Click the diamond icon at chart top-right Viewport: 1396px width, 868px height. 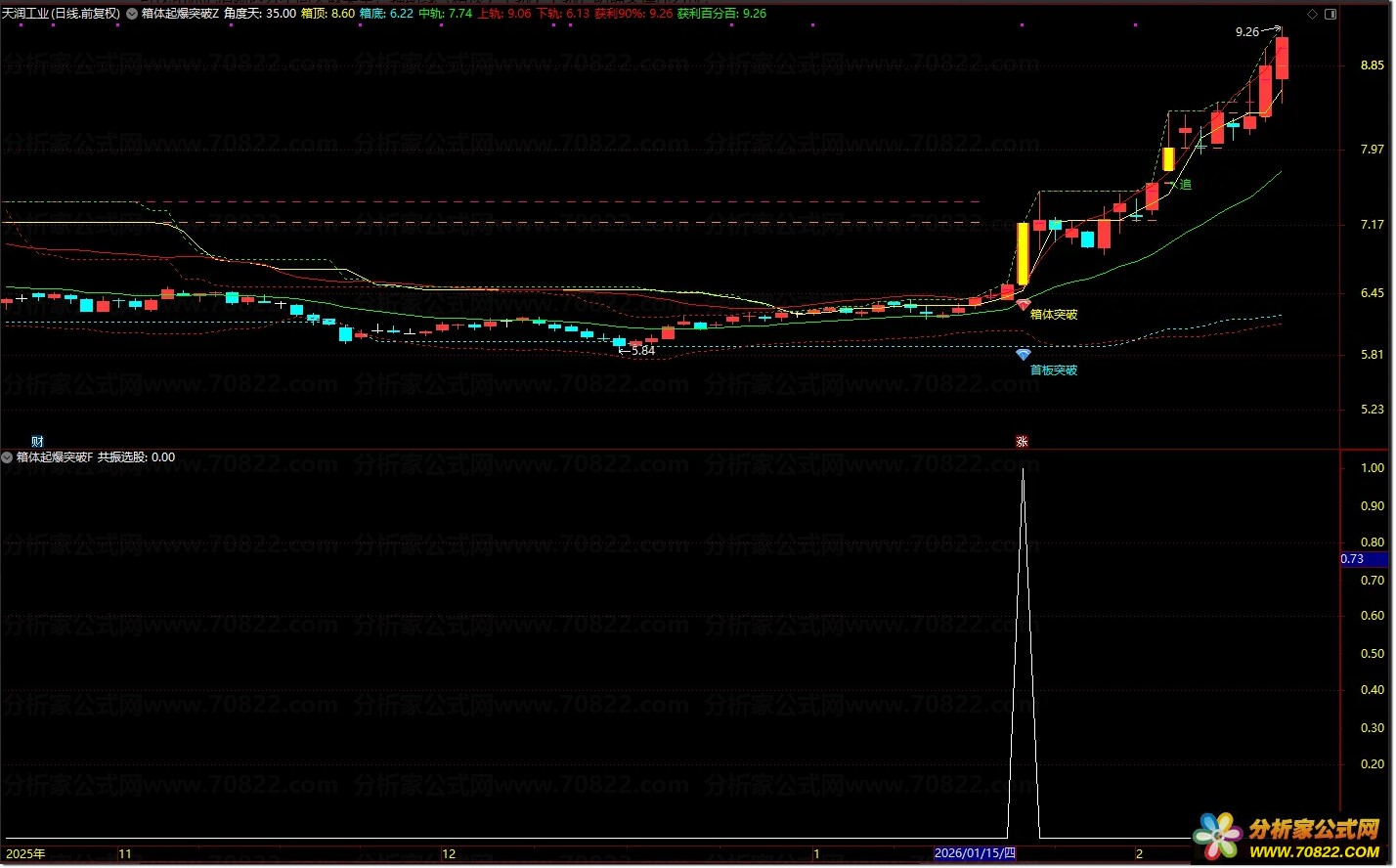pos(1313,14)
